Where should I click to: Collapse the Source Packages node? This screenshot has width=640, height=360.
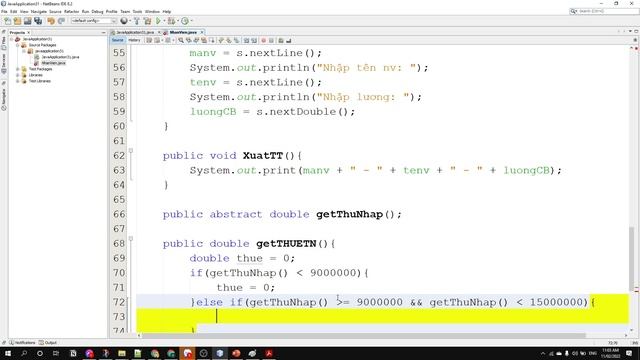(18, 45)
